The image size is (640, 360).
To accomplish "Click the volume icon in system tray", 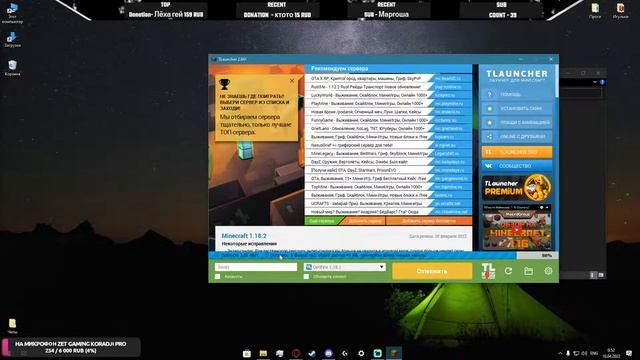I will pos(584,353).
